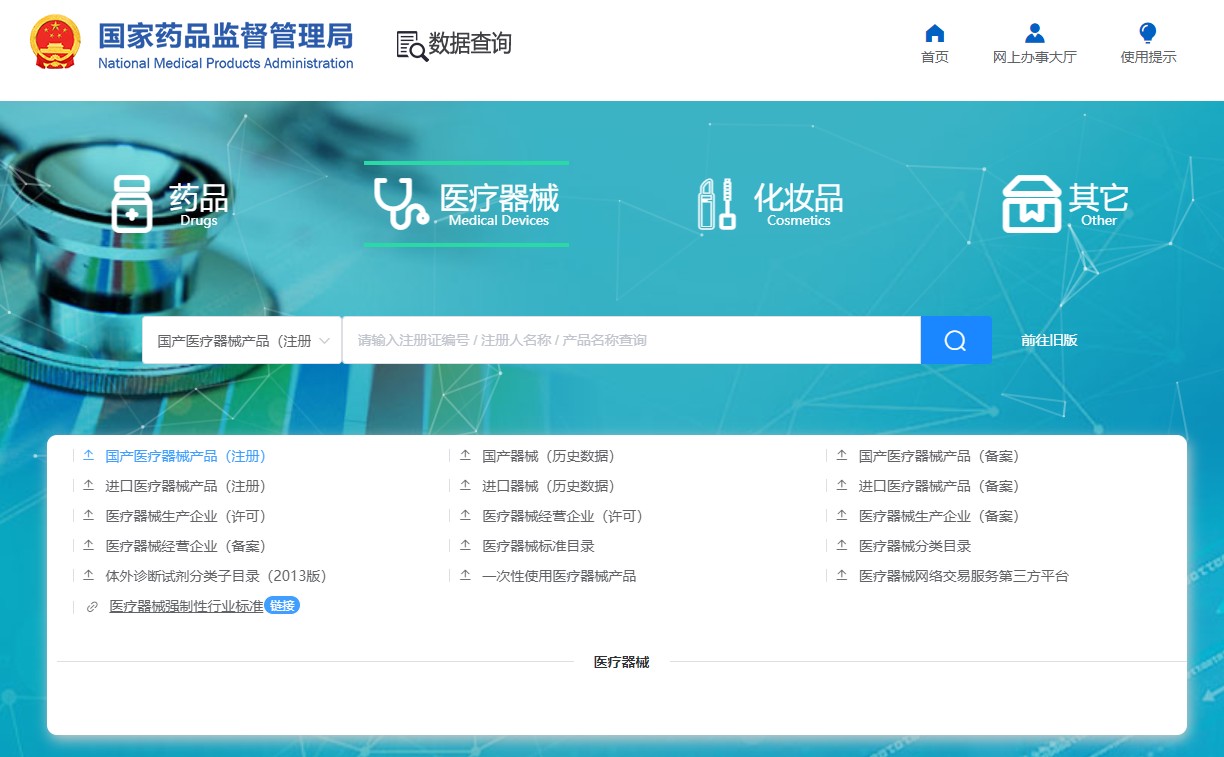1224x757 pixels.
Task: Select the 其它 shop icon
Action: (1032, 204)
